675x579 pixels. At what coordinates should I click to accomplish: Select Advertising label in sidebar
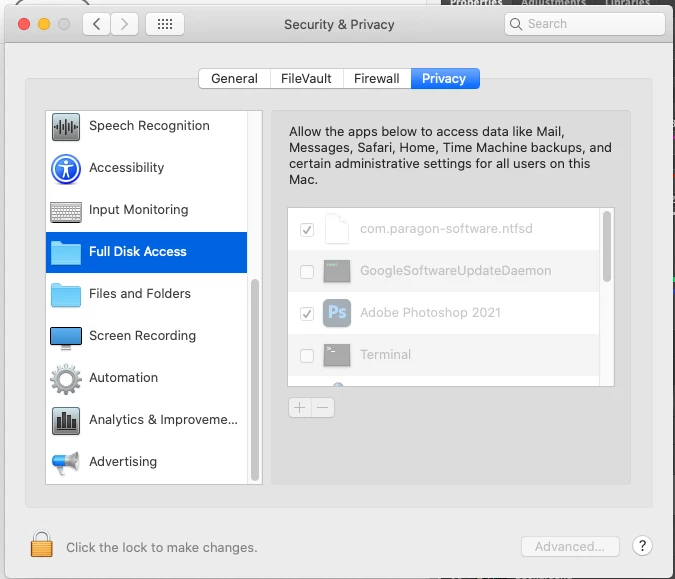coord(123,461)
